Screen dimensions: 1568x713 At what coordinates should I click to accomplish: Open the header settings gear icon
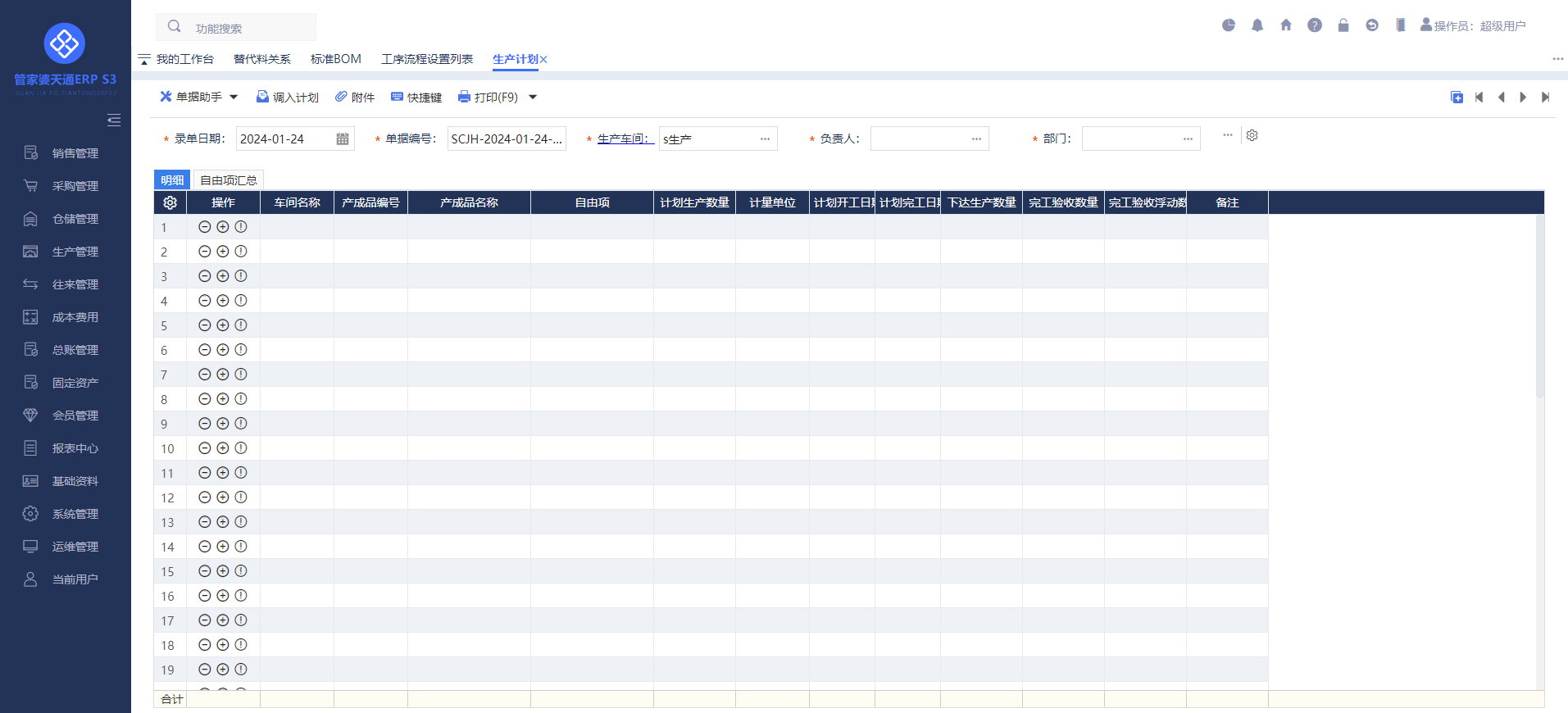(1252, 135)
